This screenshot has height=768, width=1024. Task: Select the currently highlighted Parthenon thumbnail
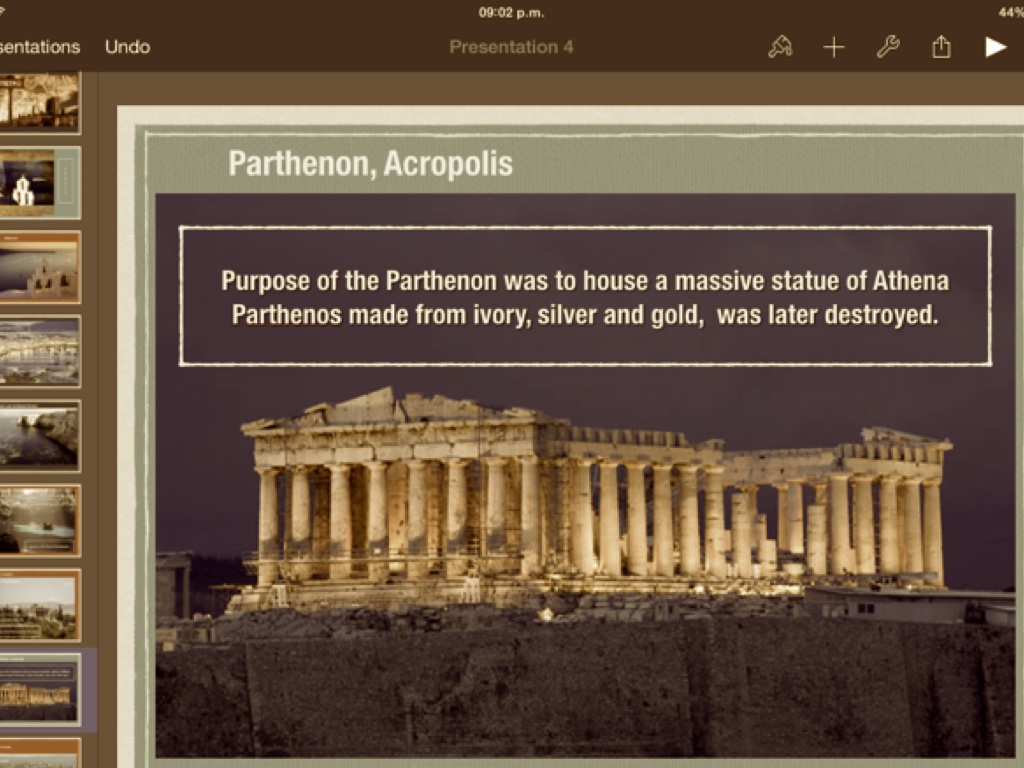coord(39,690)
